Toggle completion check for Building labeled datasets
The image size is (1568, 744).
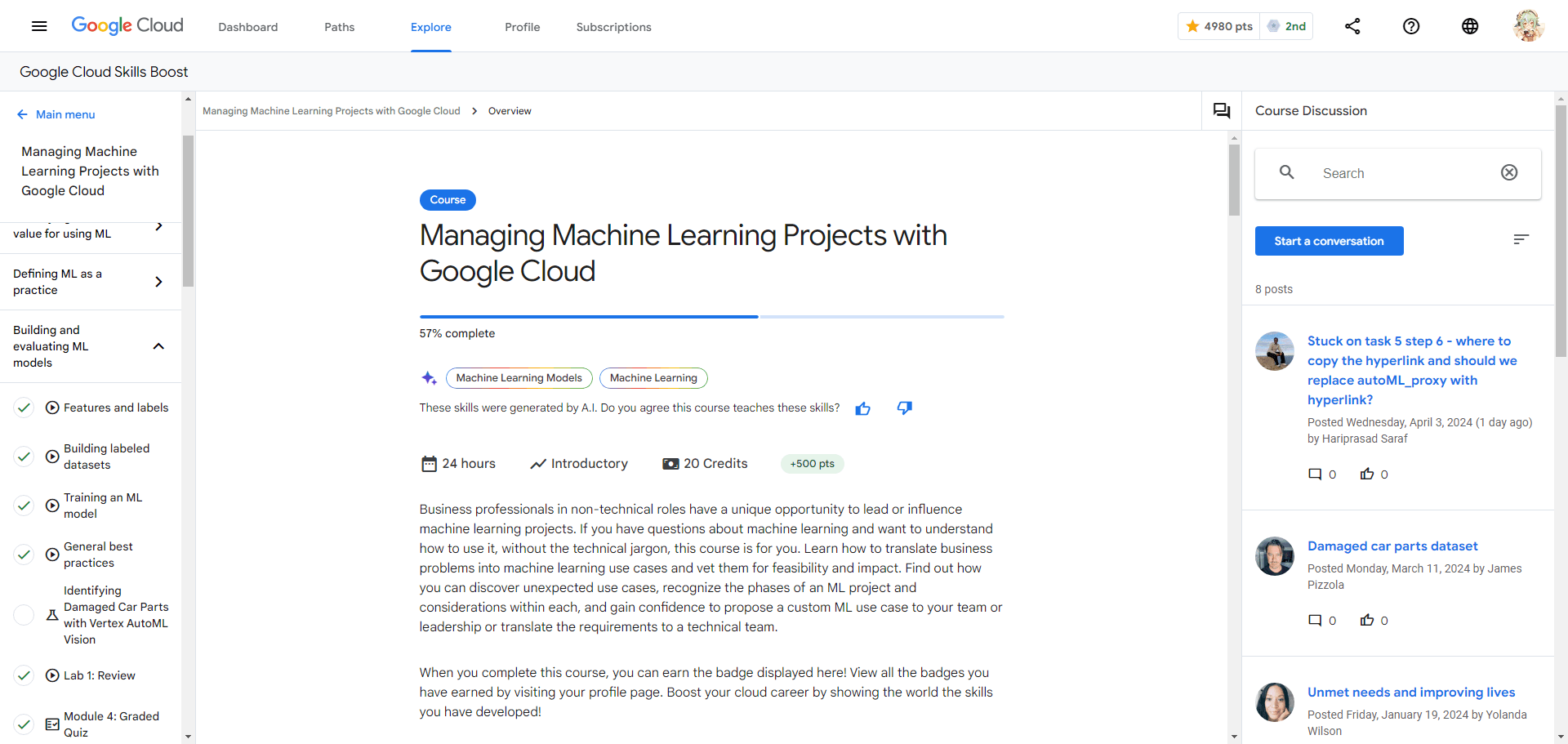point(24,457)
